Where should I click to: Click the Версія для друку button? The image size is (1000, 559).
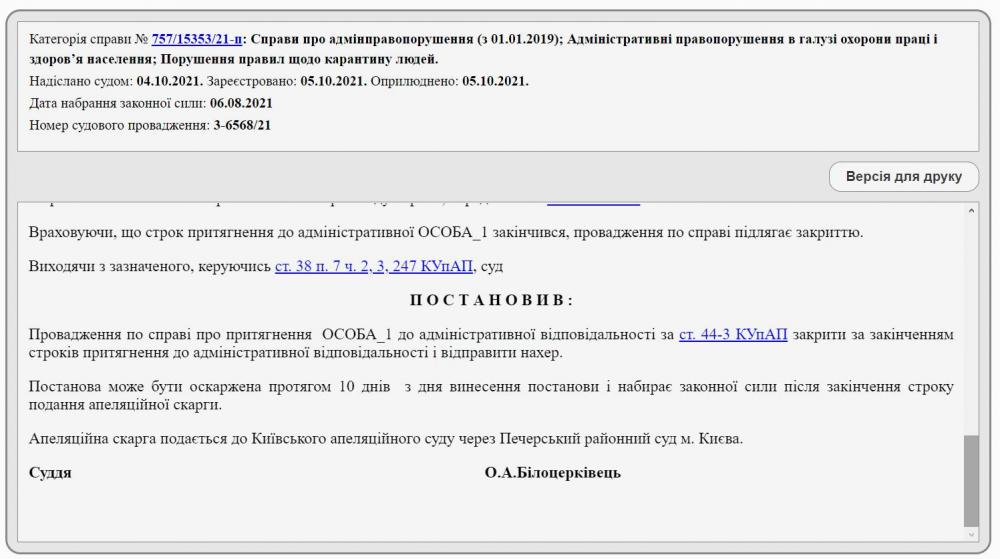(903, 177)
